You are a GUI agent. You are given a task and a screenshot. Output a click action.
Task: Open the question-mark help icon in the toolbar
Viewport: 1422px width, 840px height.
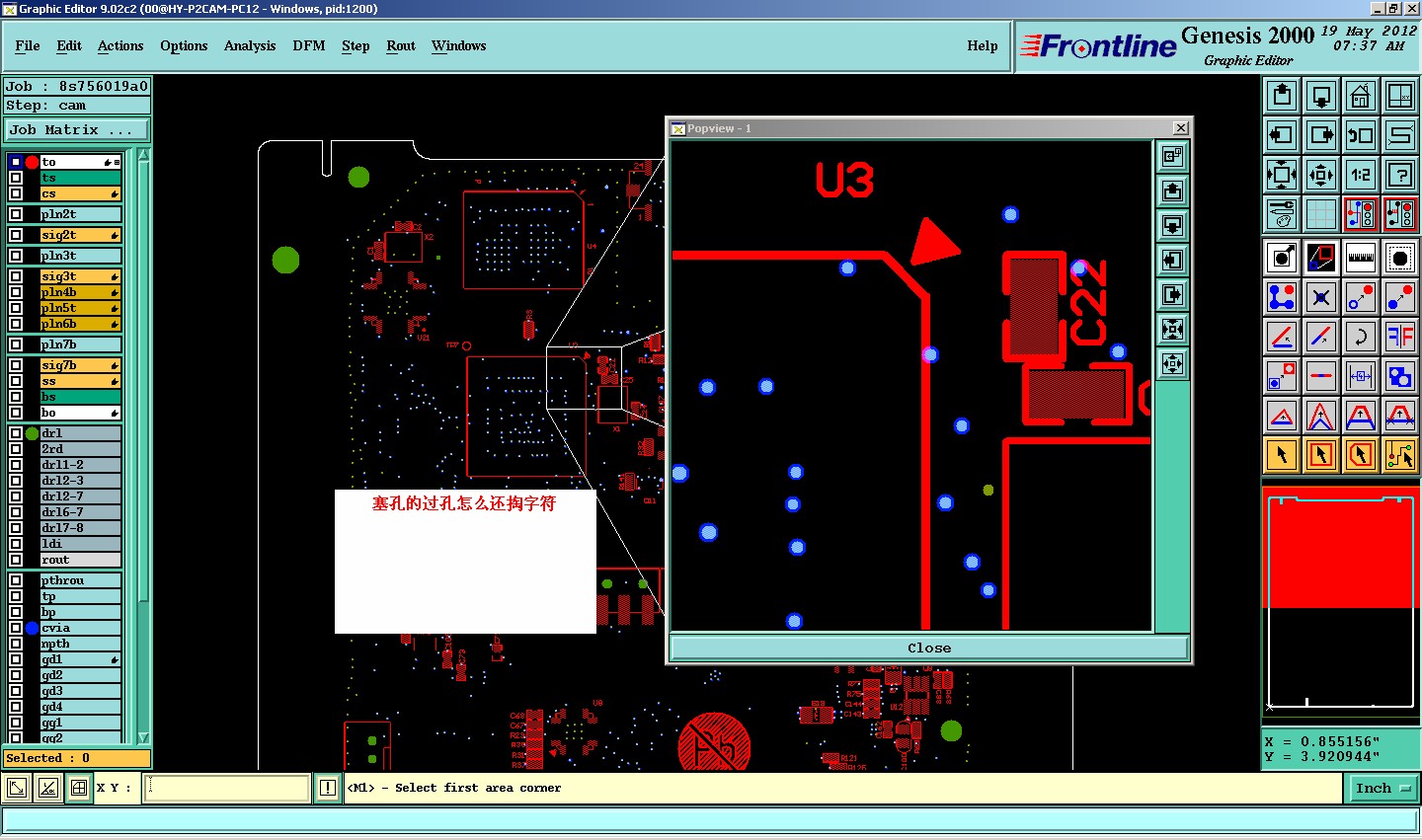1400,175
